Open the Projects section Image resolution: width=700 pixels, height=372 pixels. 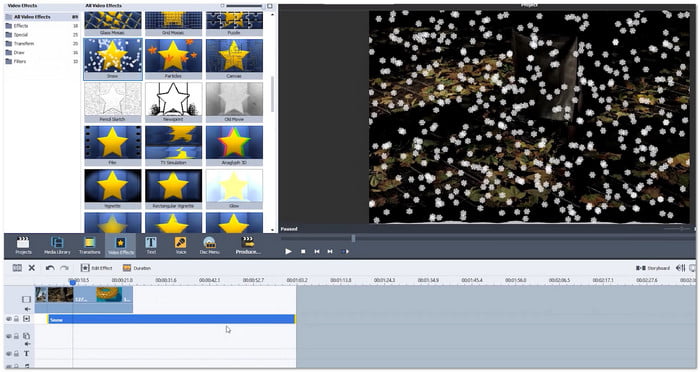(x=23, y=246)
